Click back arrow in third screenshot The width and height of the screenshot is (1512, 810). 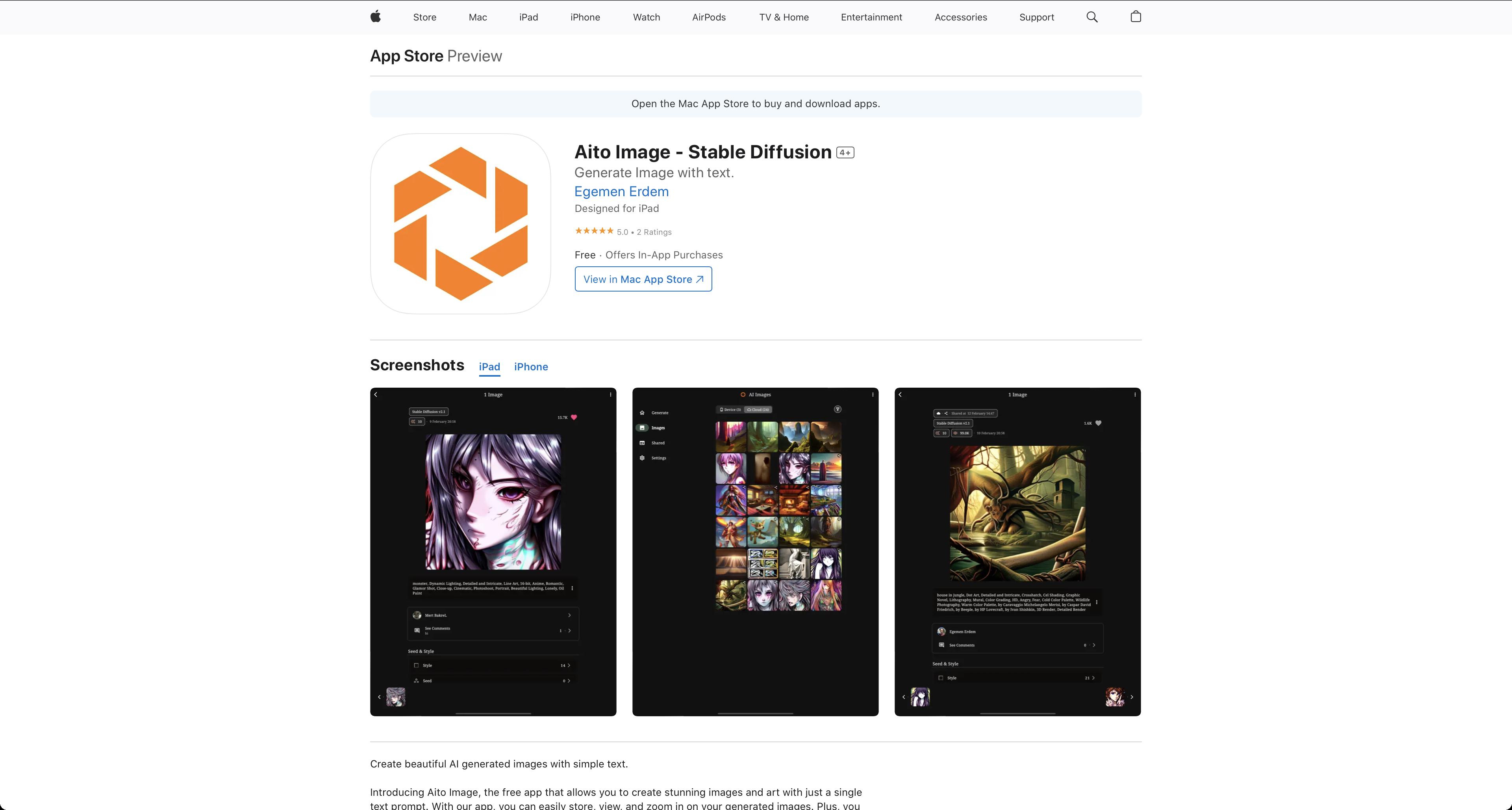pyautogui.click(x=901, y=395)
